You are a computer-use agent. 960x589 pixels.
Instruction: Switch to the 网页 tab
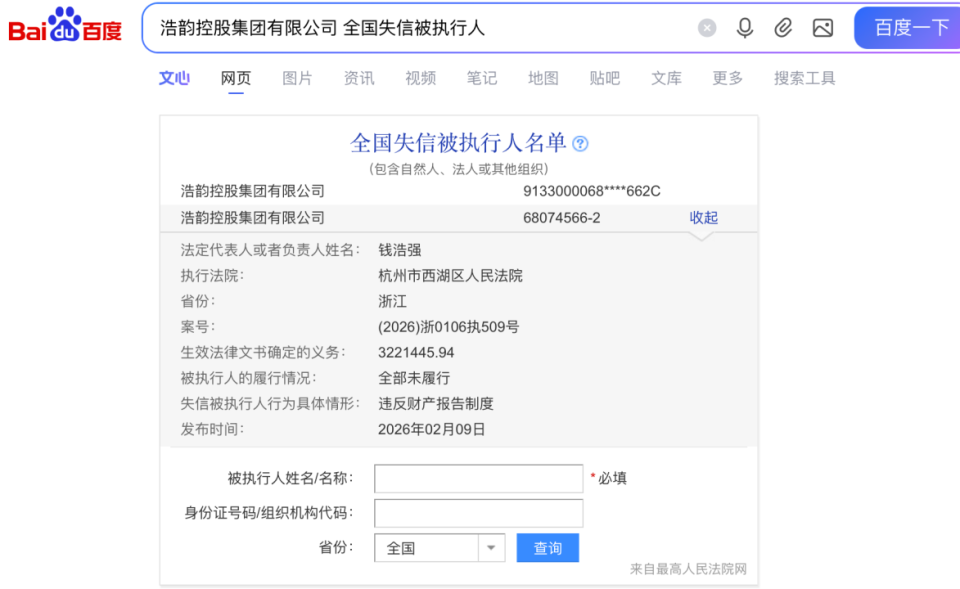236,78
